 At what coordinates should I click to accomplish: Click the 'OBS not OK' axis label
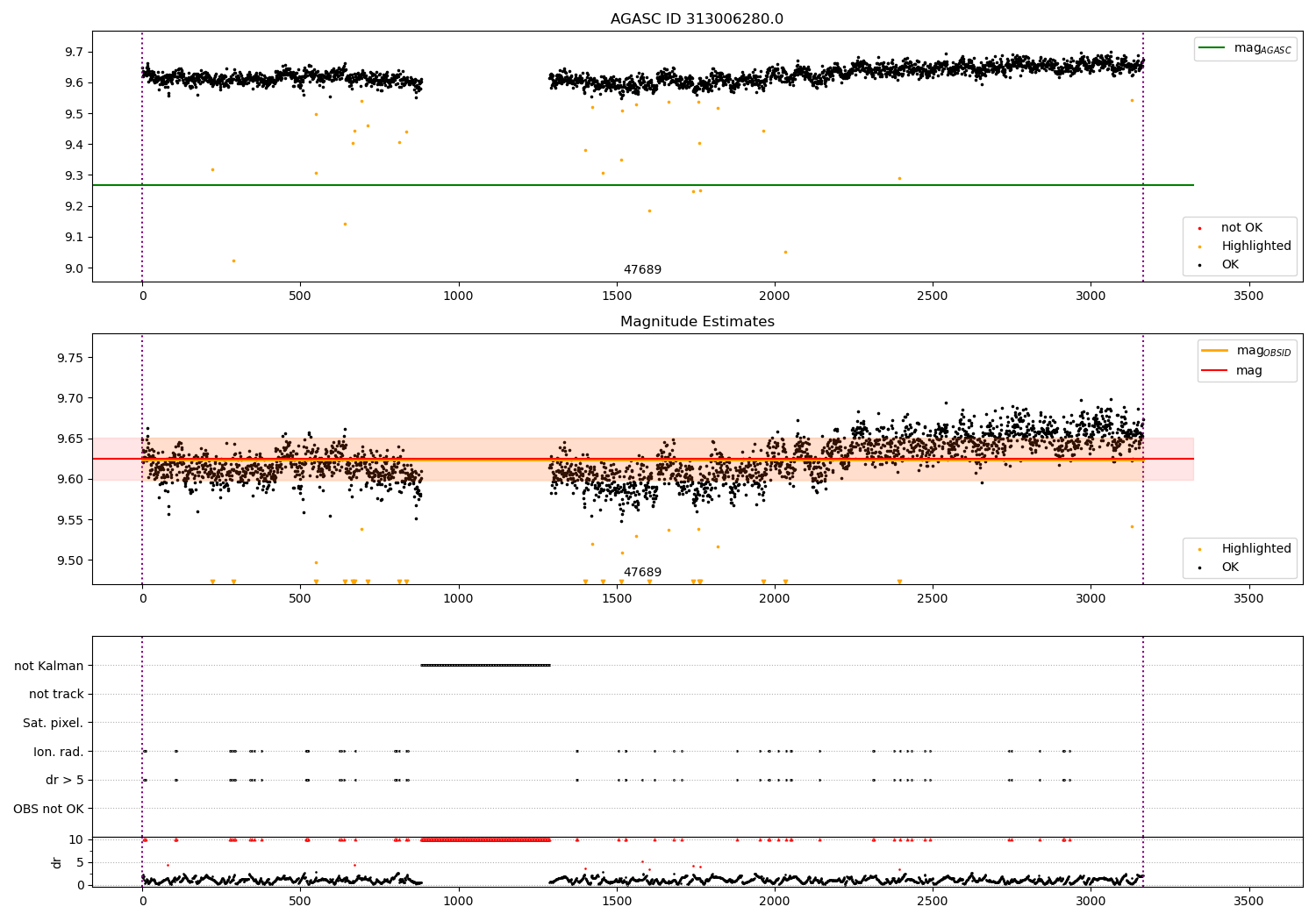49,809
